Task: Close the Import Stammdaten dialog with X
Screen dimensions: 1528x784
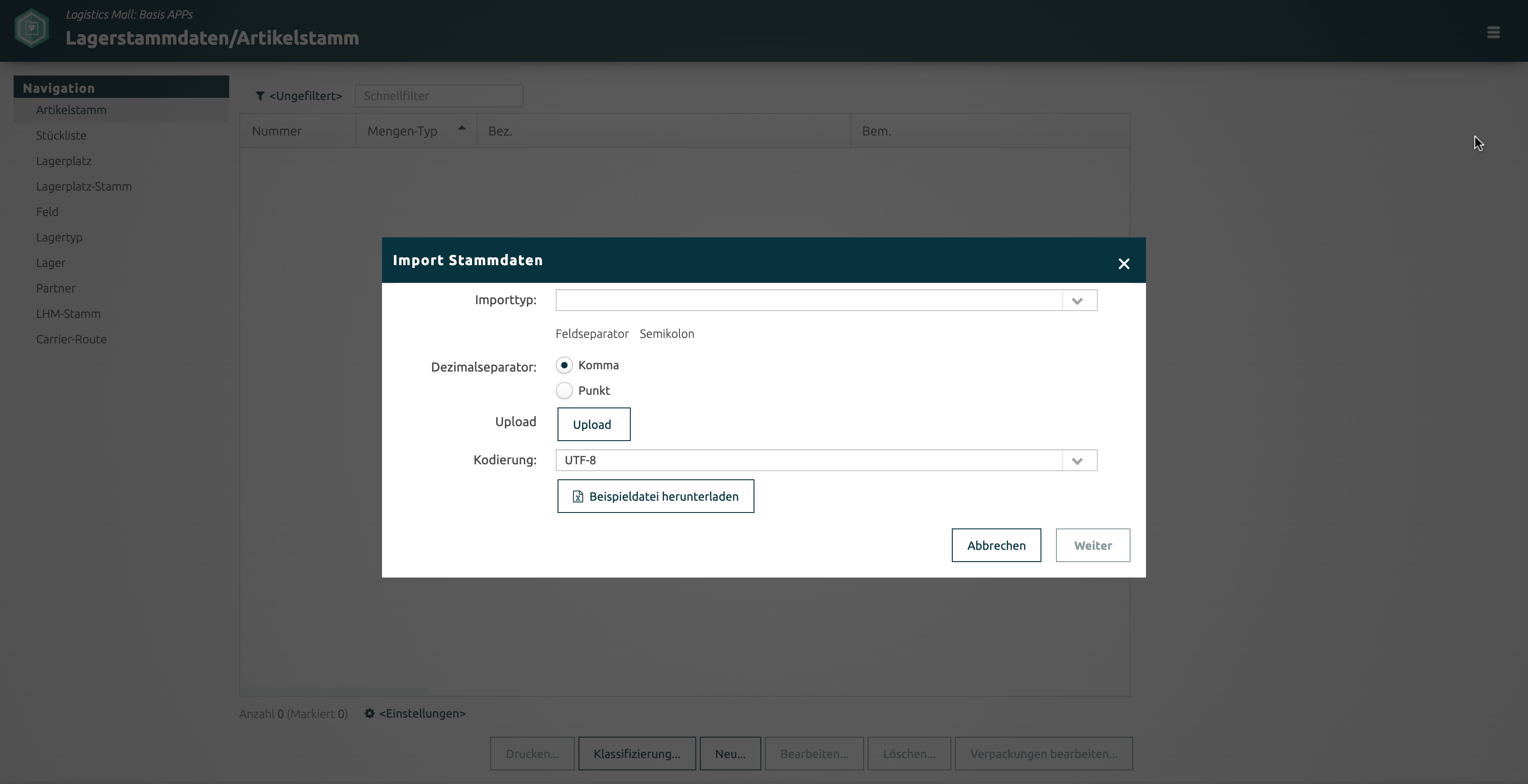Action: click(1123, 264)
